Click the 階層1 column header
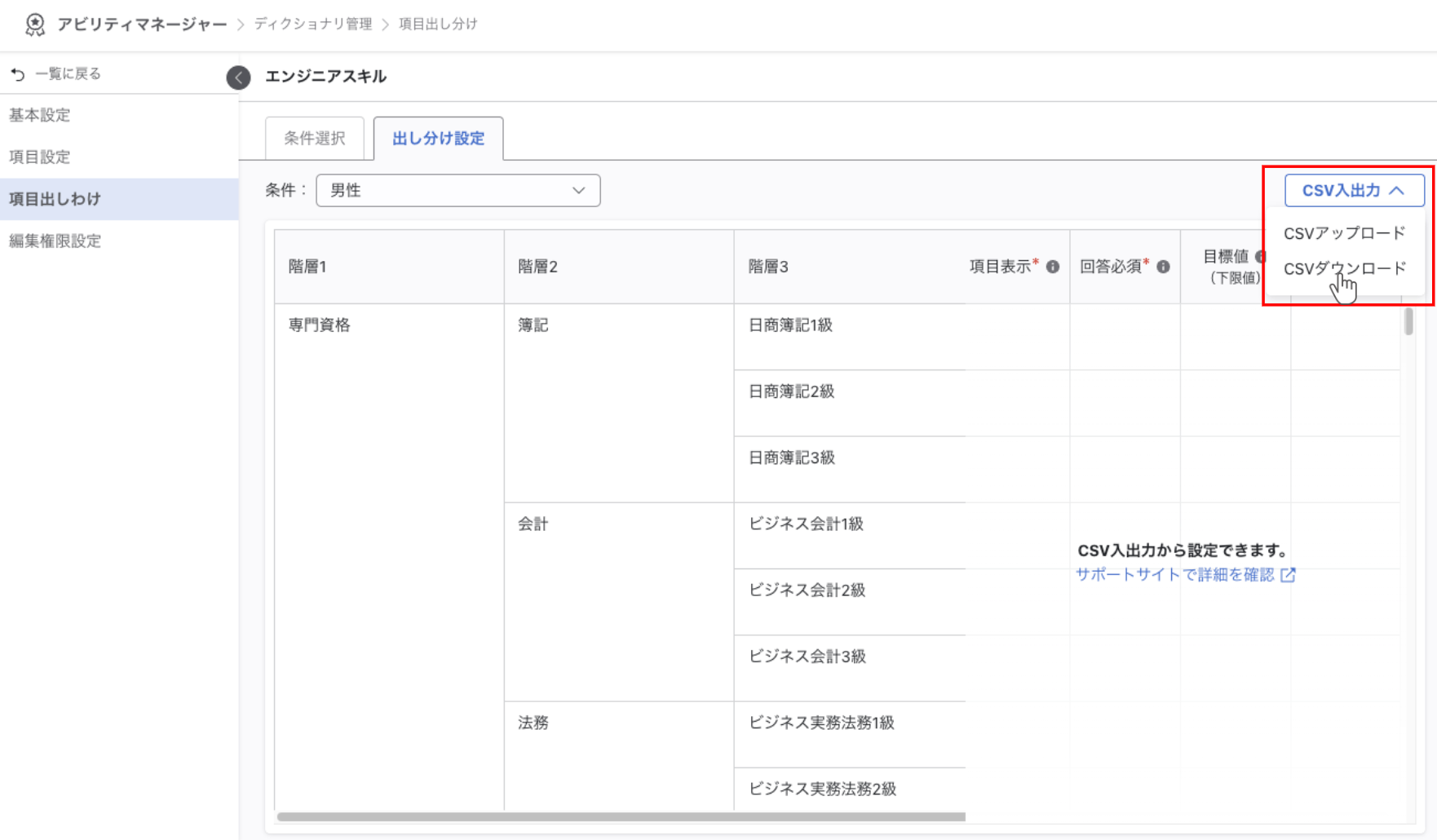 [x=389, y=267]
